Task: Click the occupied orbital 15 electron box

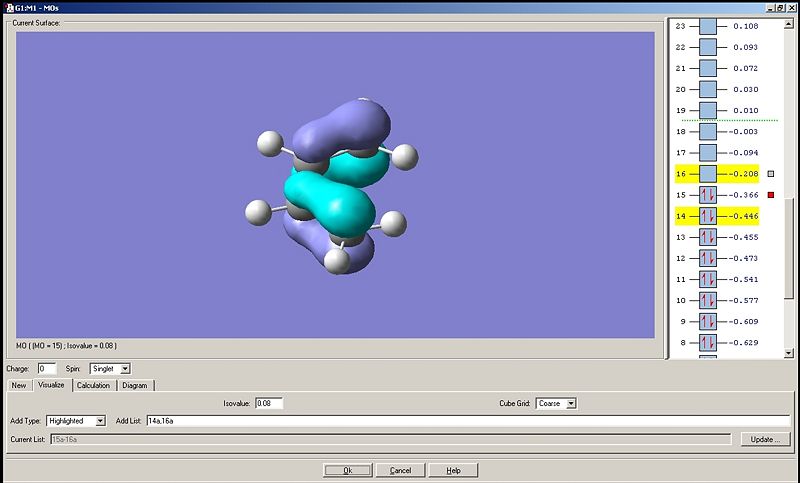Action: [708, 195]
